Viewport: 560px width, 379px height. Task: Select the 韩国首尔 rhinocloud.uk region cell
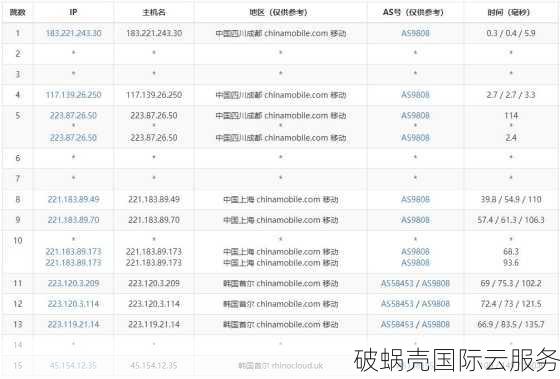tap(281, 365)
